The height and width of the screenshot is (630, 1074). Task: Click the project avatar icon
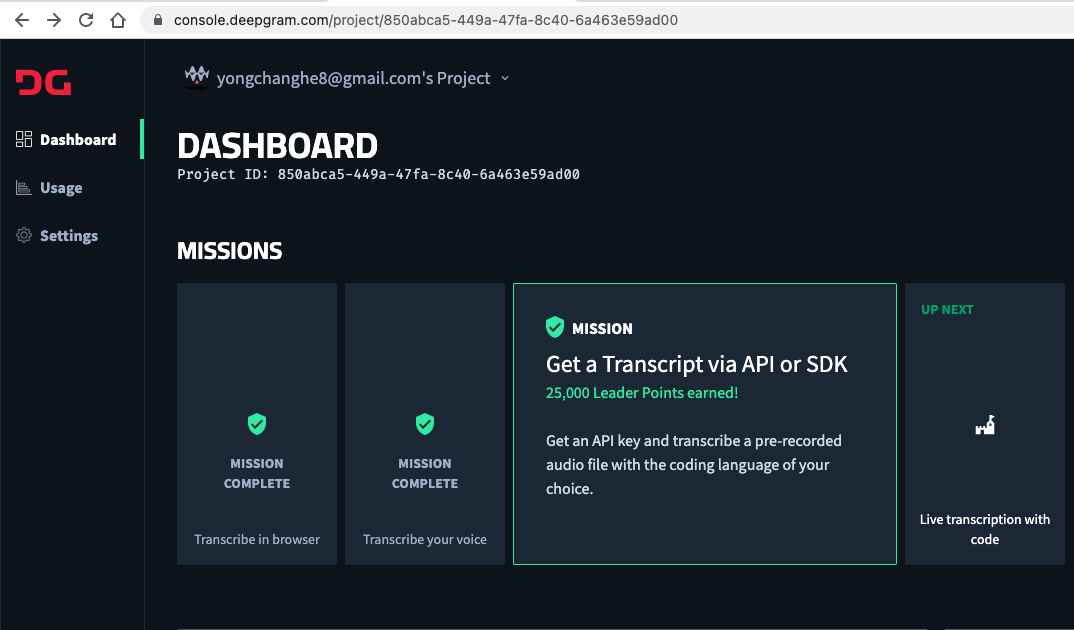pos(196,77)
